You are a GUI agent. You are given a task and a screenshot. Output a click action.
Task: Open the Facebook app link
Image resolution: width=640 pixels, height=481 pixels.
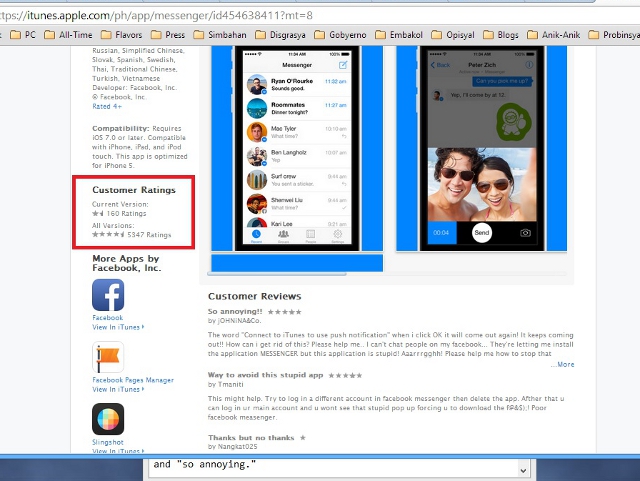pos(107,318)
